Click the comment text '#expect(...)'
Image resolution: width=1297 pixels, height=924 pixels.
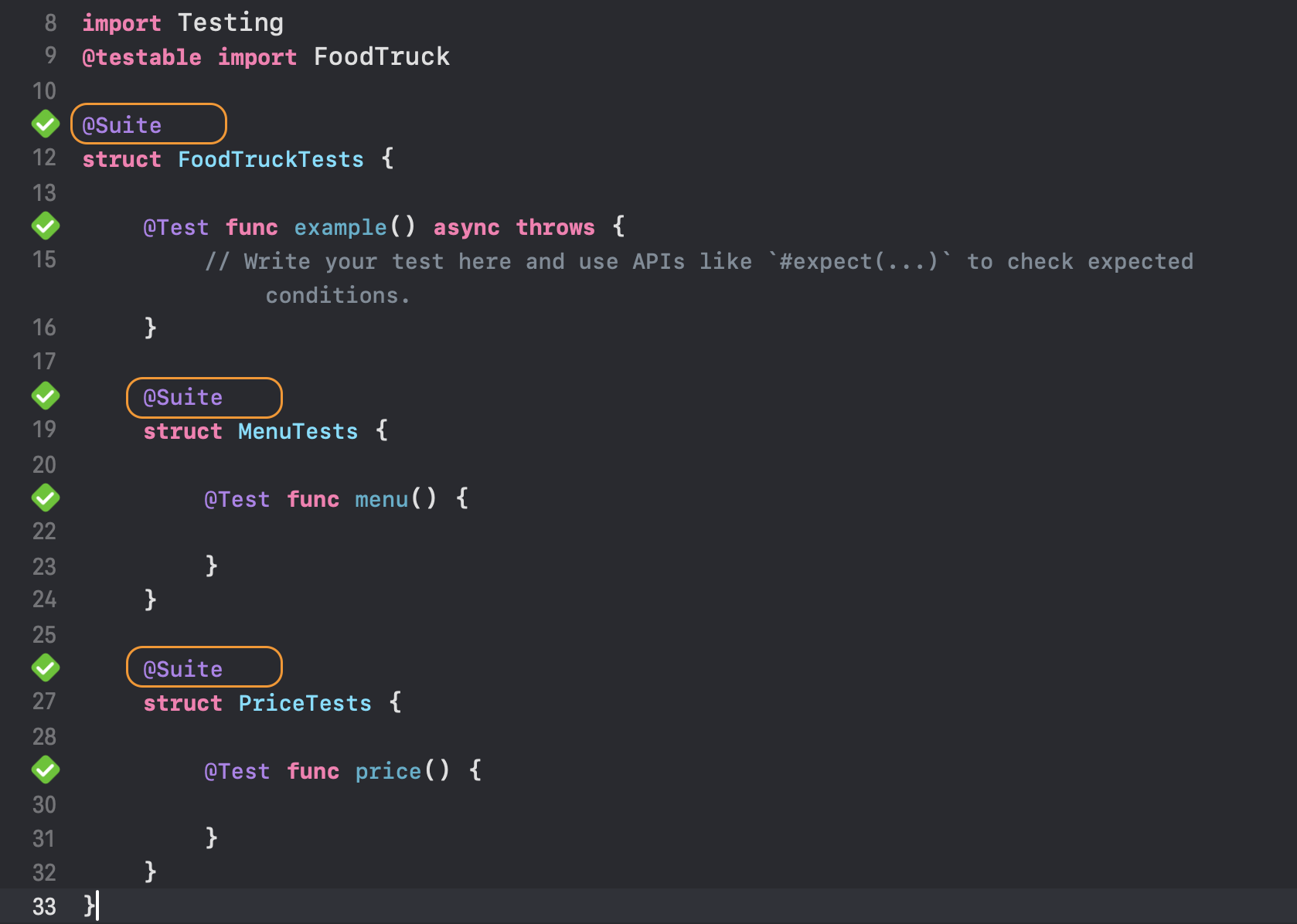858,261
